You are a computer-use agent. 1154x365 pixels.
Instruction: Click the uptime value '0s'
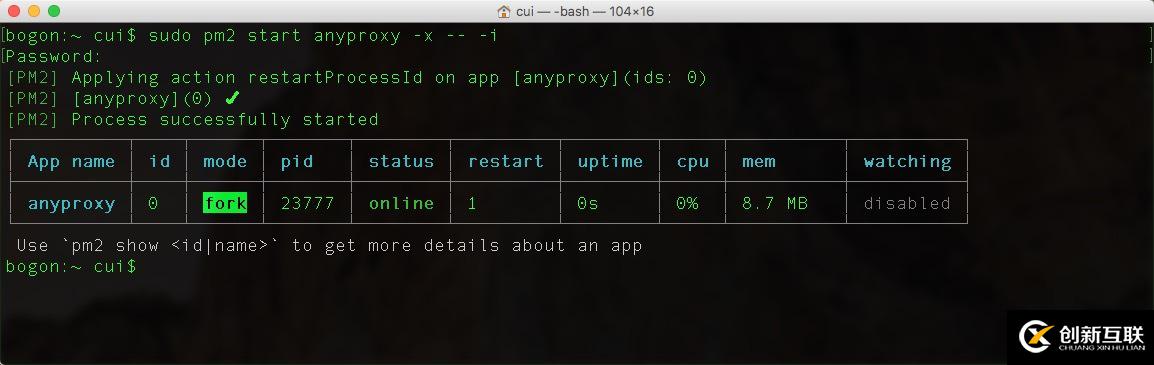point(588,203)
